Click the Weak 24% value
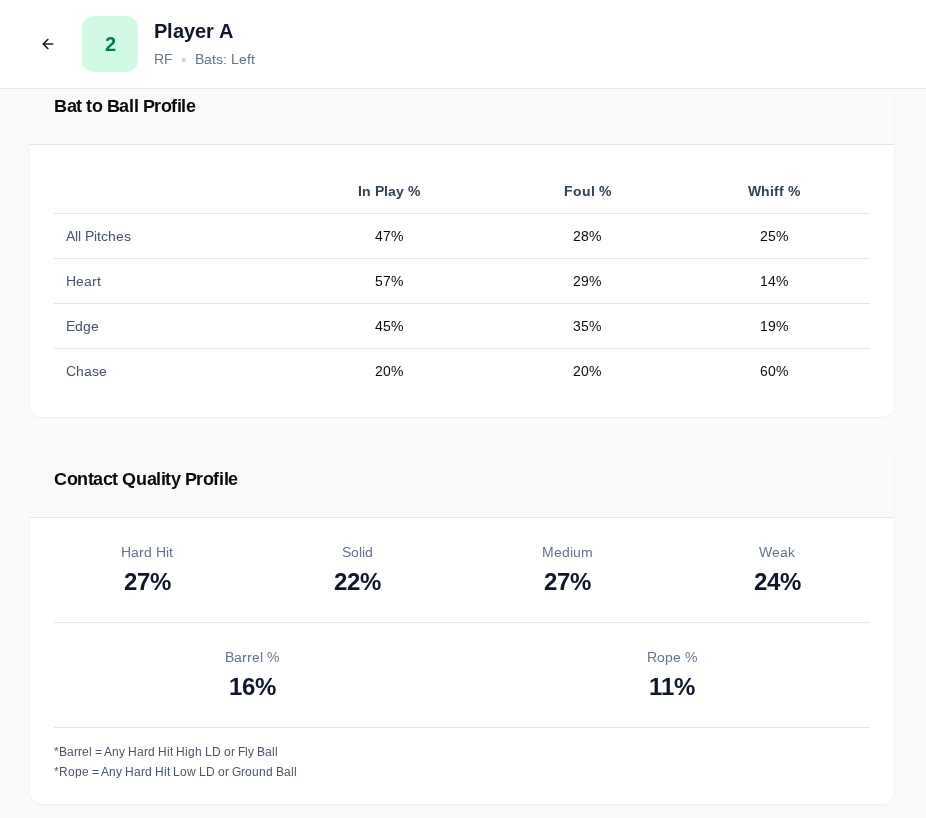 click(x=777, y=582)
